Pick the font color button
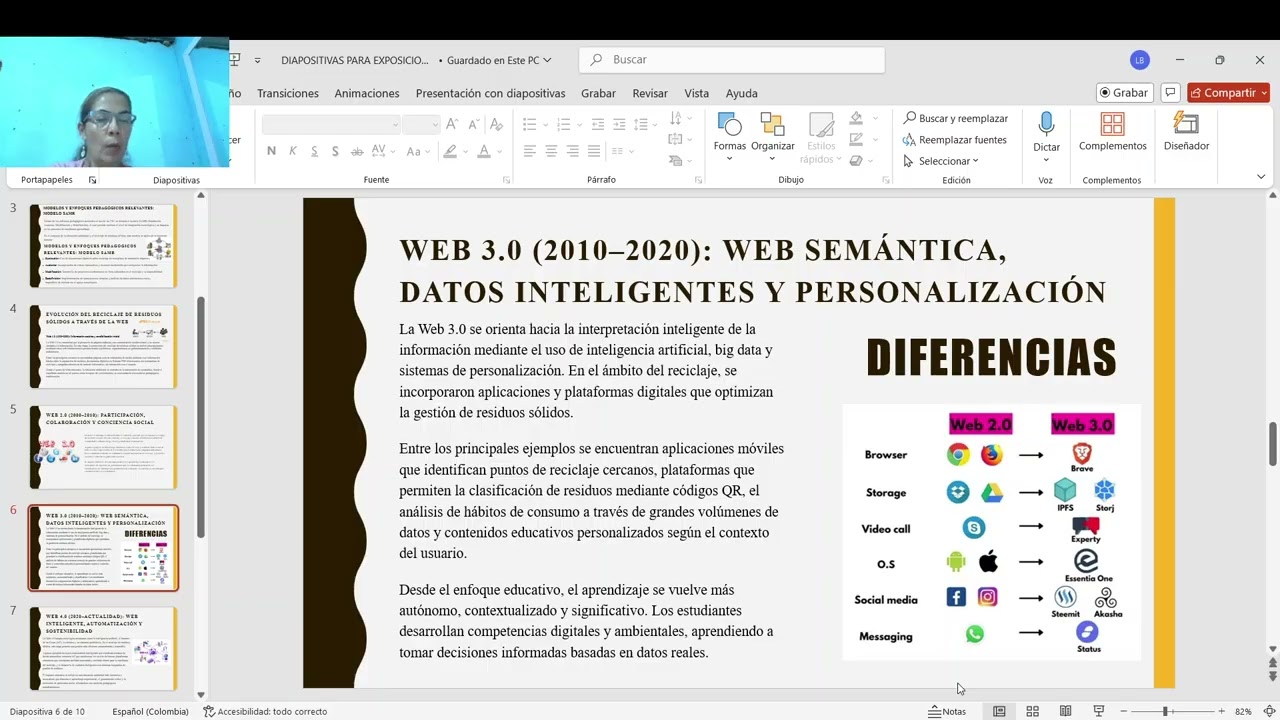 click(x=484, y=151)
